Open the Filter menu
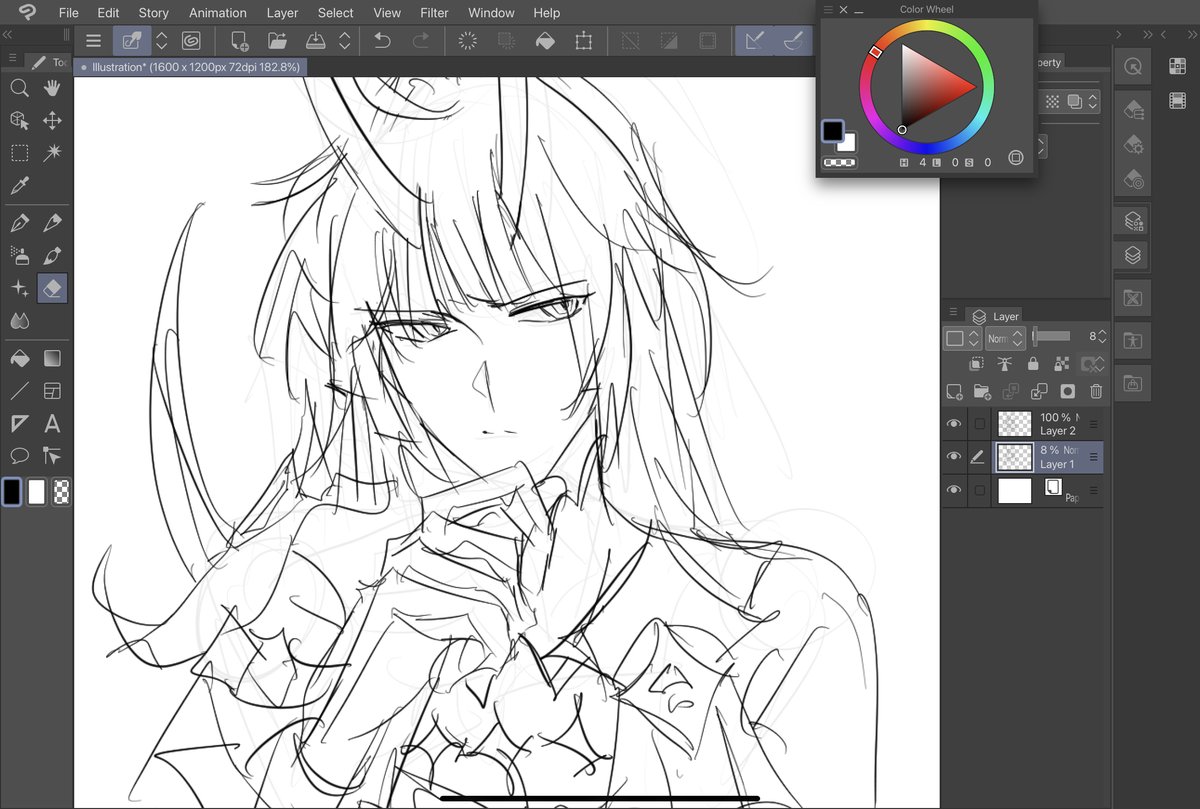 (434, 12)
